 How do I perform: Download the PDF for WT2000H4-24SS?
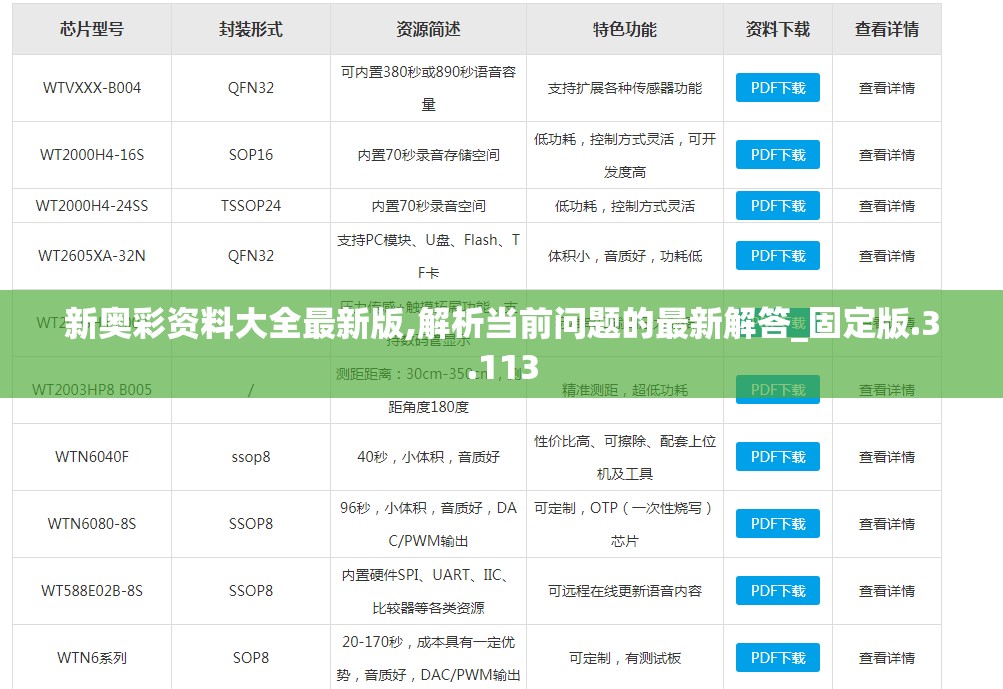coord(777,206)
